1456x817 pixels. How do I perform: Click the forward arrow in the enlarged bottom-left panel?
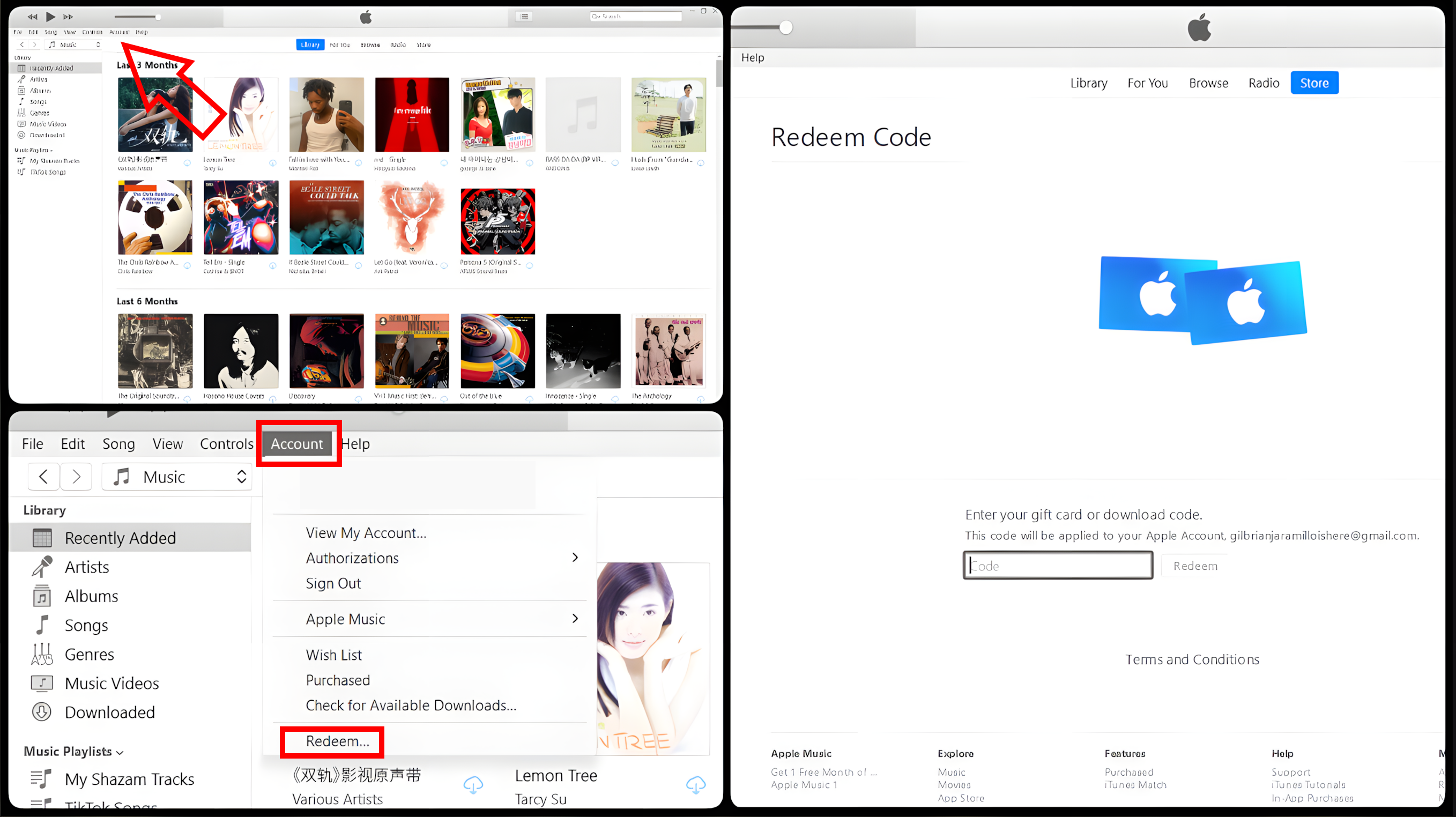point(76,477)
